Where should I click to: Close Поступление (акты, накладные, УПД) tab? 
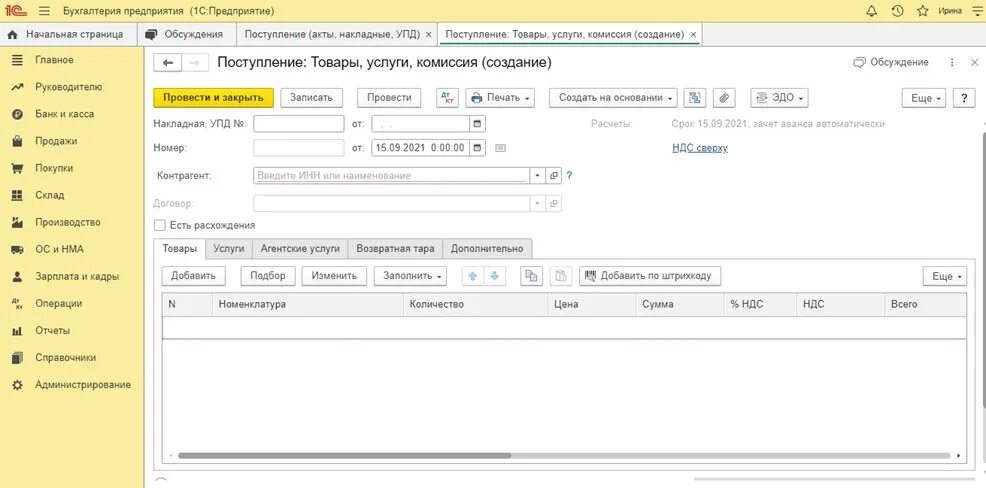[x=428, y=35]
